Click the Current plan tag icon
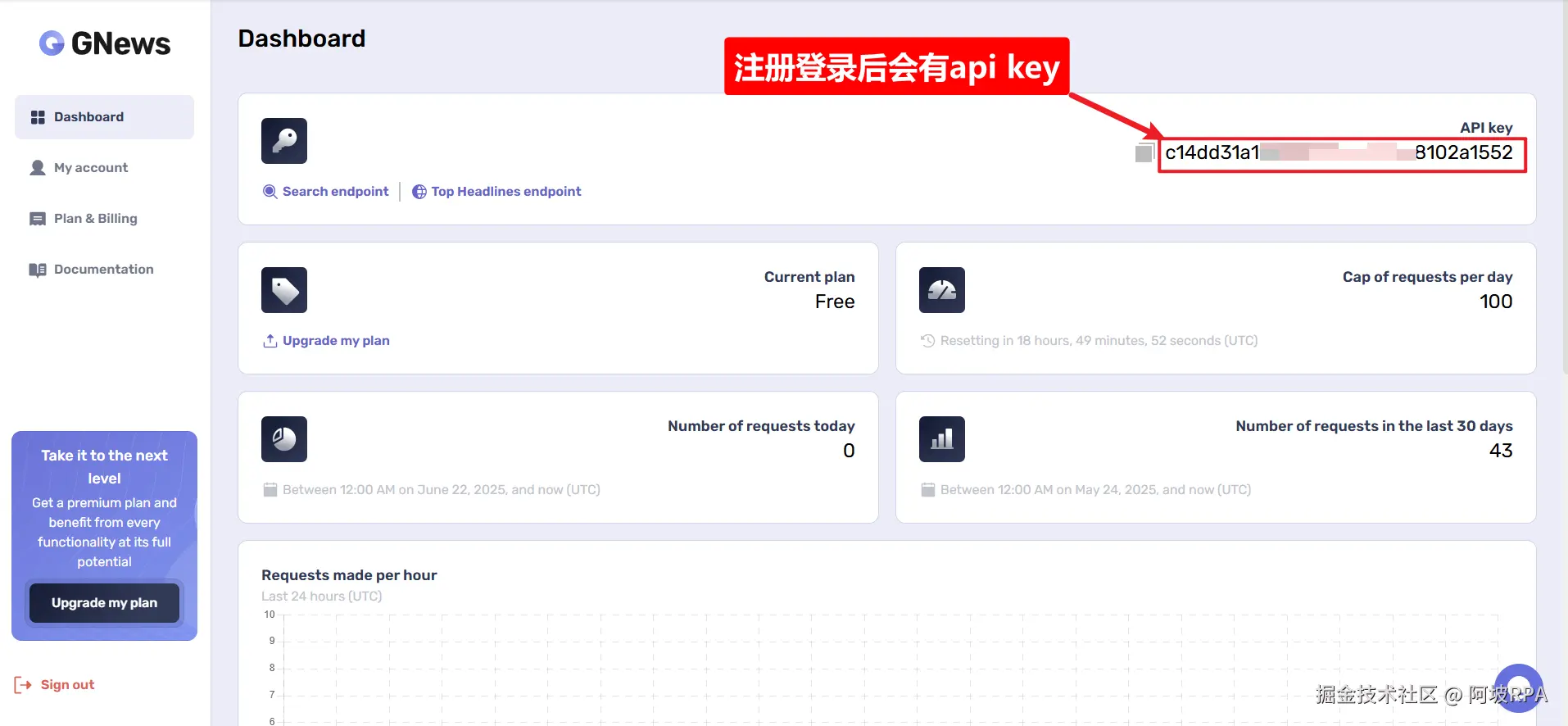Screen dimensions: 1568x726 pyautogui.click(x=284, y=290)
